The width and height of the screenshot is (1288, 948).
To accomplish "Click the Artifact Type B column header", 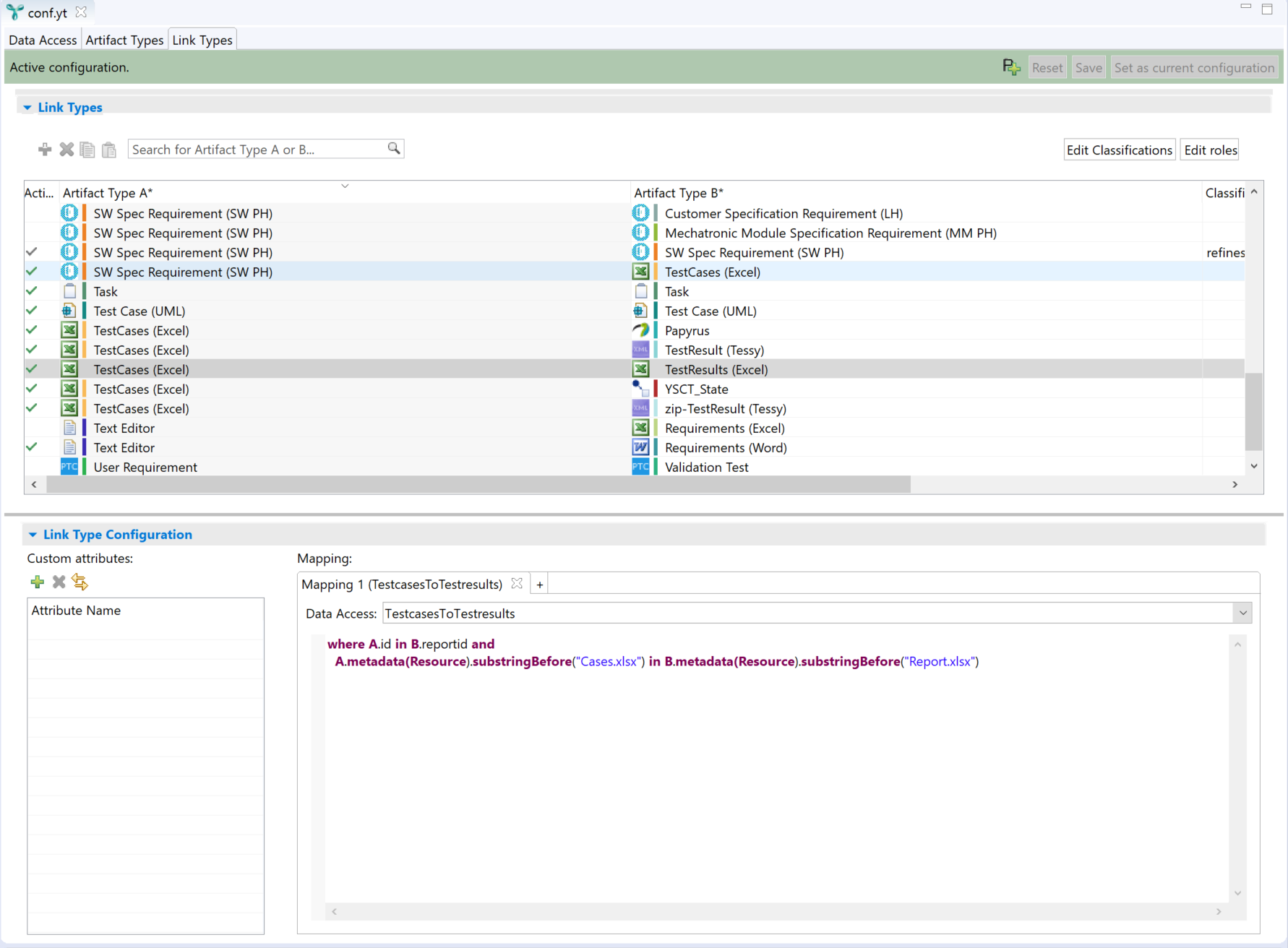I will [x=915, y=193].
